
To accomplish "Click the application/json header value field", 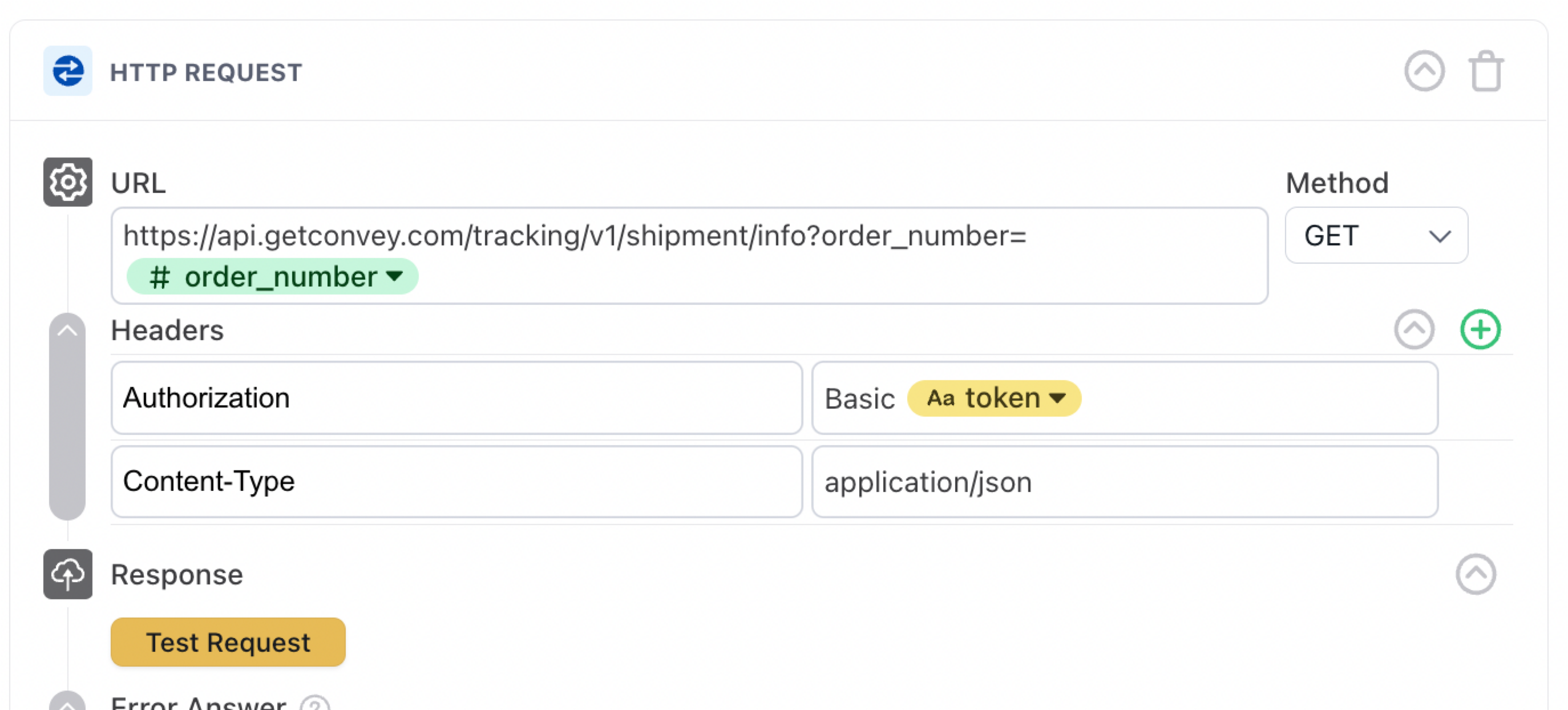I will click(1124, 482).
